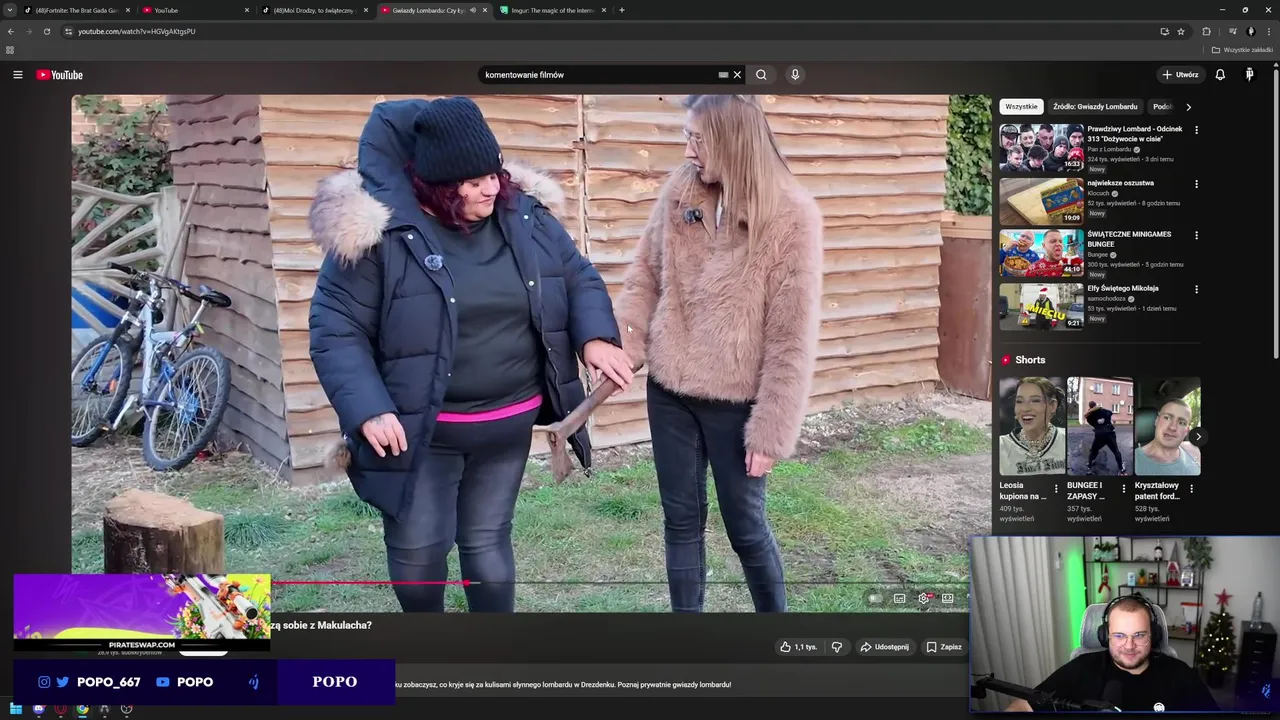The width and height of the screenshot is (1280, 720).
Task: Switch to the Imgur browser tab
Action: pyautogui.click(x=553, y=10)
